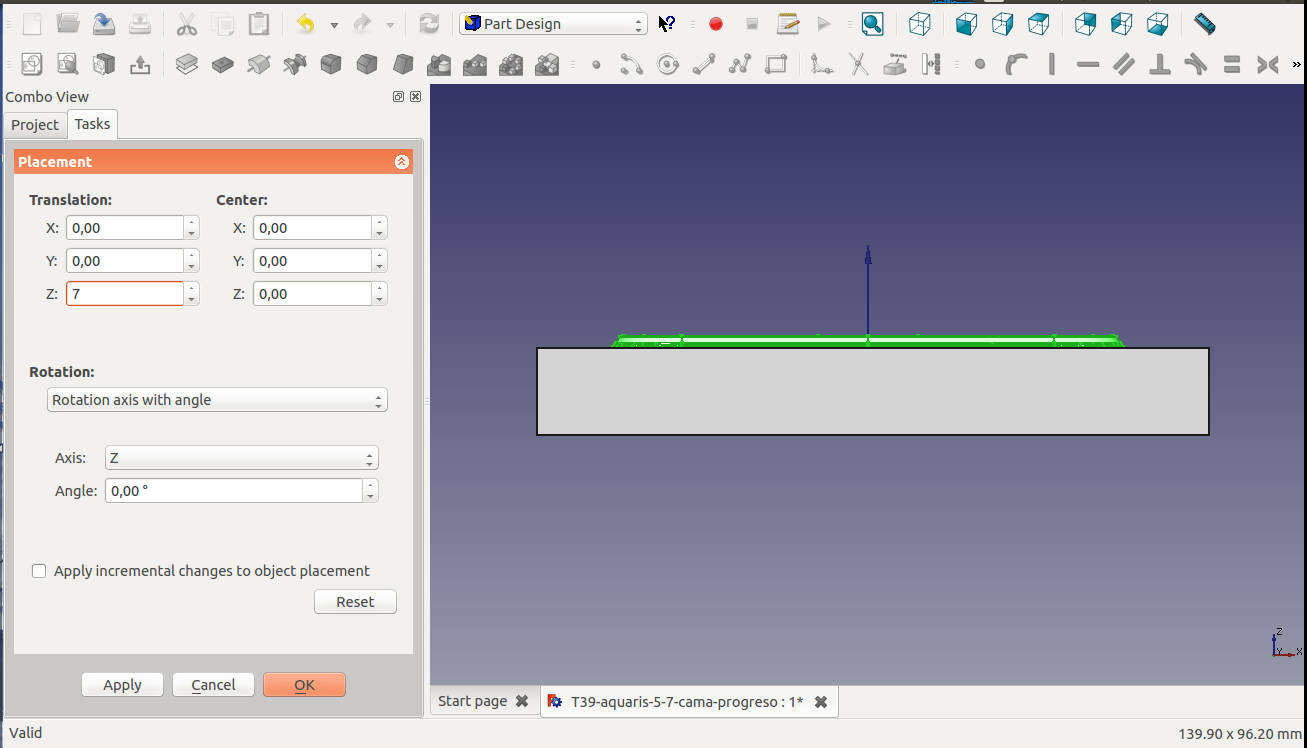Open the Axis Z dropdown
Image resolution: width=1307 pixels, height=748 pixels.
[241, 458]
